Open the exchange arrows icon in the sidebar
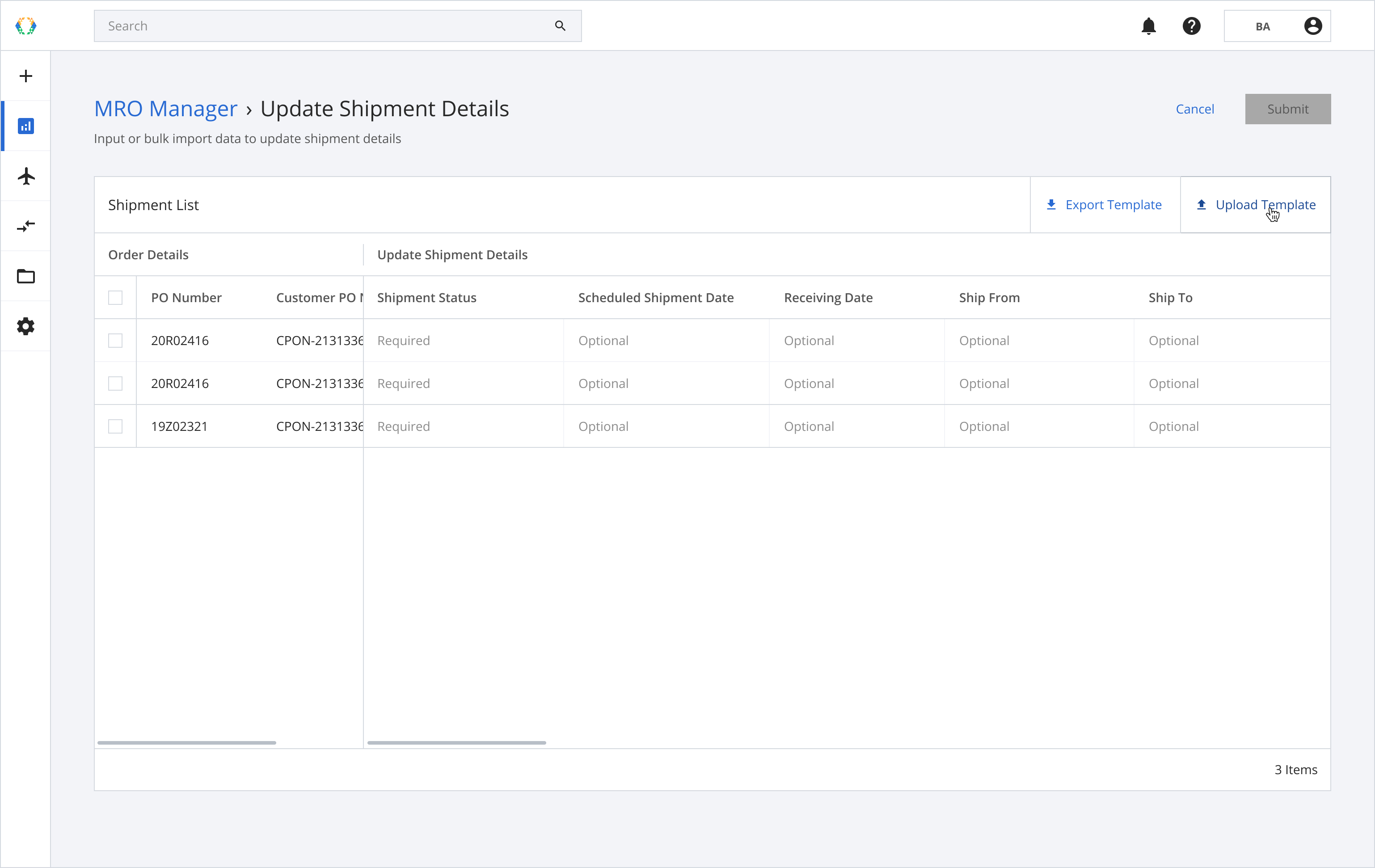 pyautogui.click(x=25, y=226)
